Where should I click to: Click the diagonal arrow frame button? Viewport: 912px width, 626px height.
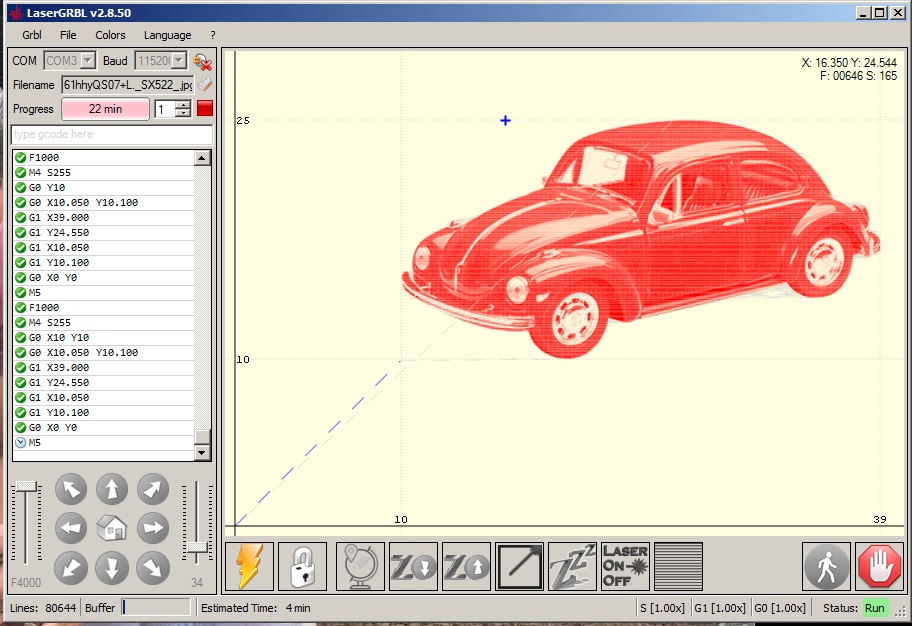[x=519, y=567]
